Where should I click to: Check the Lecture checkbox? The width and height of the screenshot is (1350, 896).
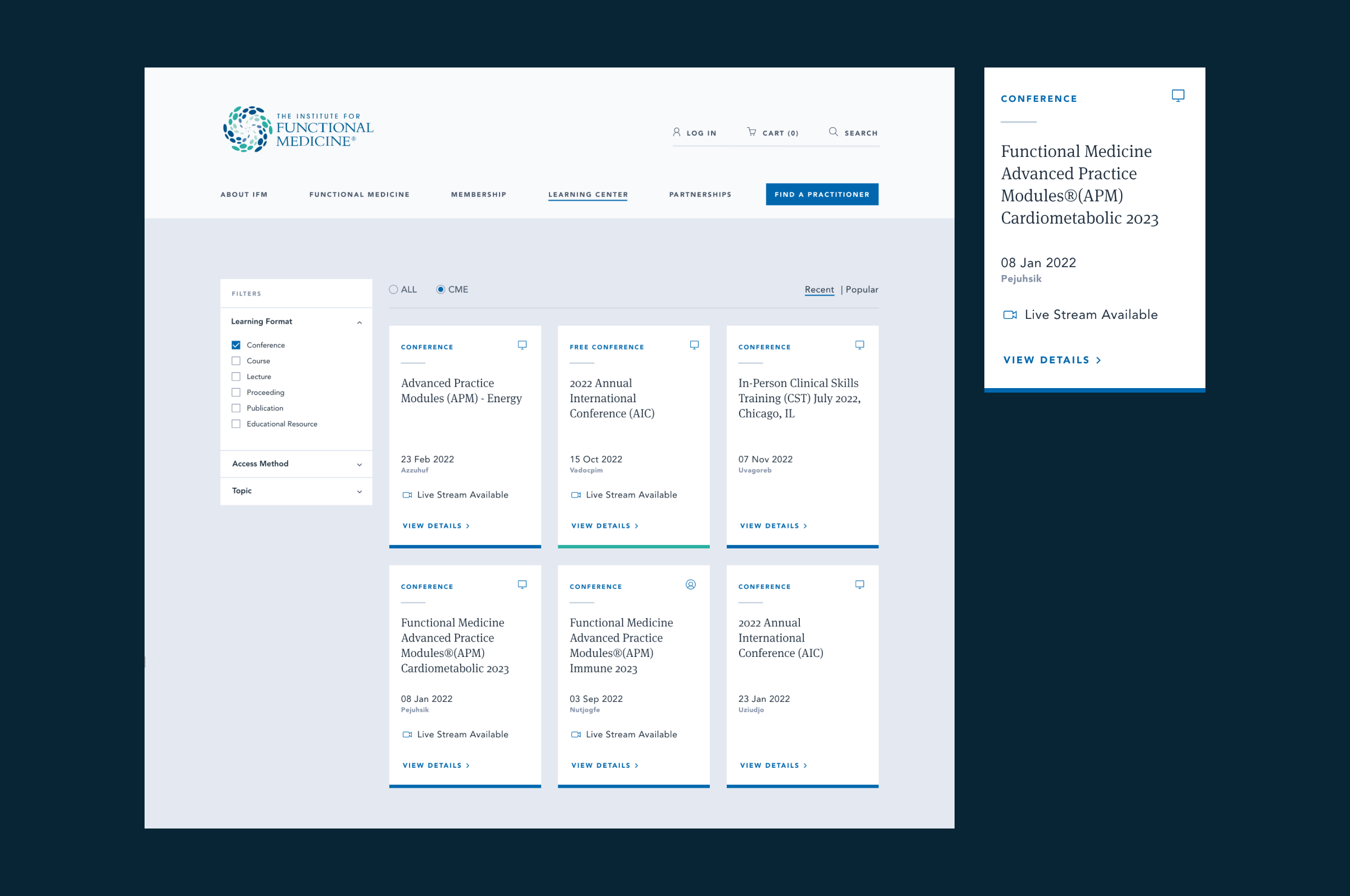236,377
